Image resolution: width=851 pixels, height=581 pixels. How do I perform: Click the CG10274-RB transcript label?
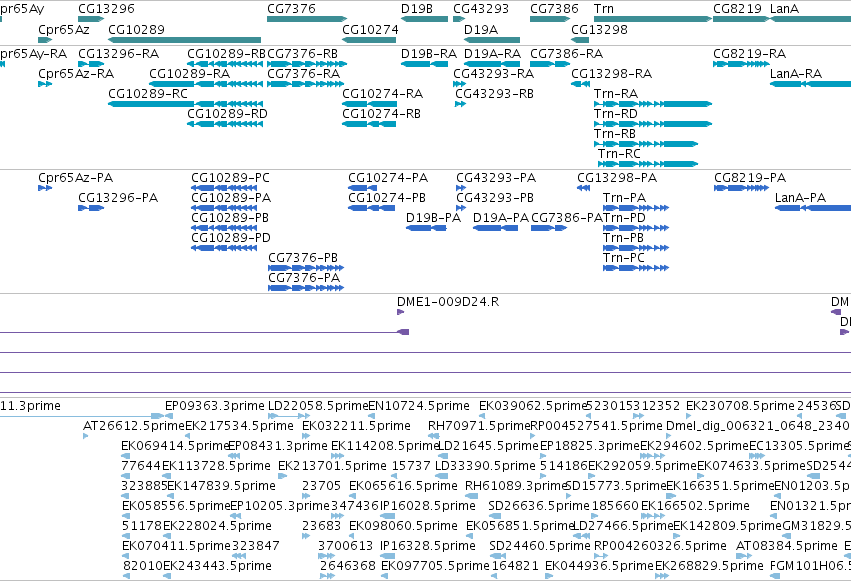pyautogui.click(x=381, y=114)
